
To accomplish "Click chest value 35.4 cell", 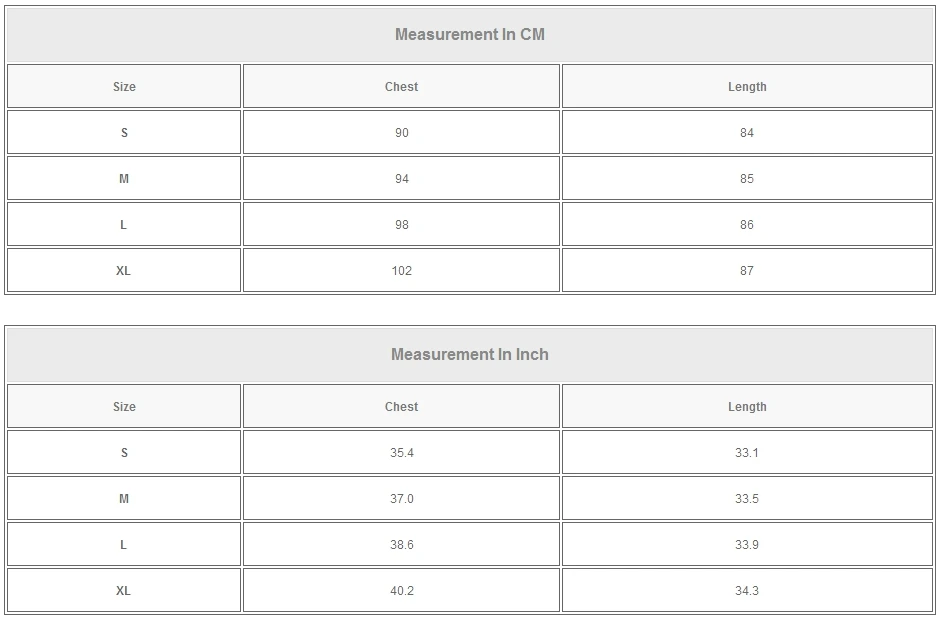I will tap(401, 453).
